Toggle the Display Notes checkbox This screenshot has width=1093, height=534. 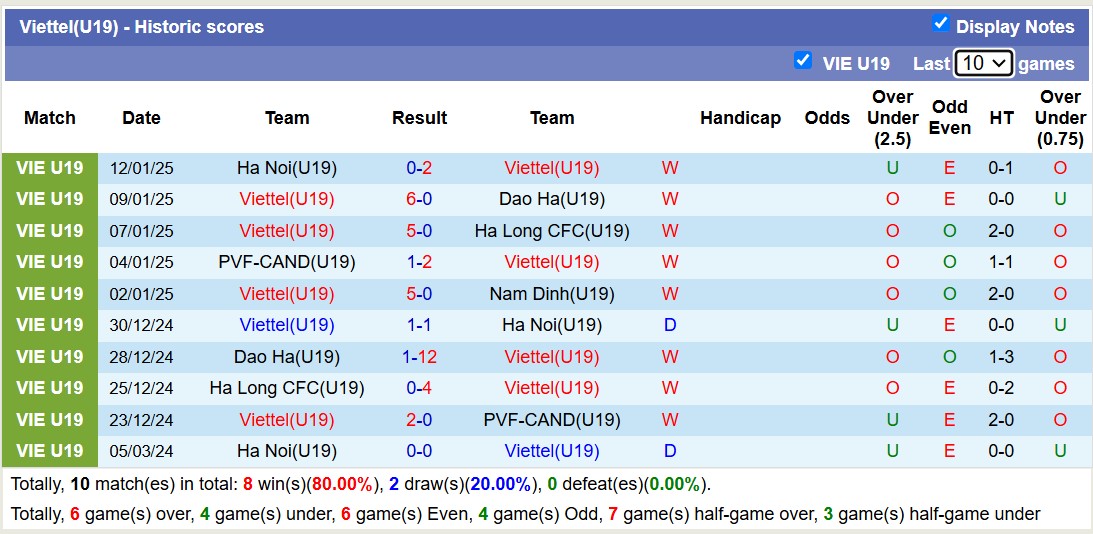click(x=940, y=24)
